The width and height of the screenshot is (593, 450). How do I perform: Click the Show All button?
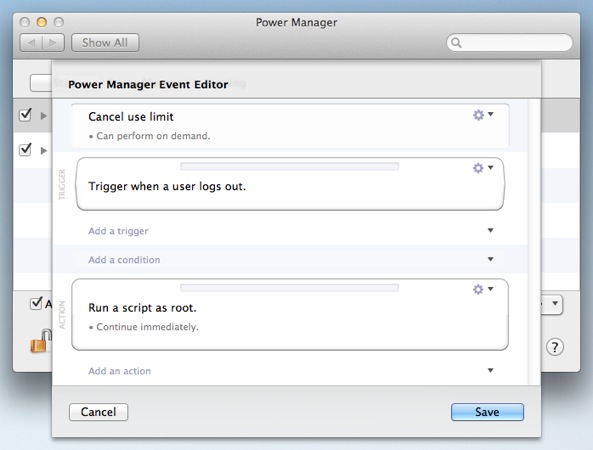[x=105, y=43]
